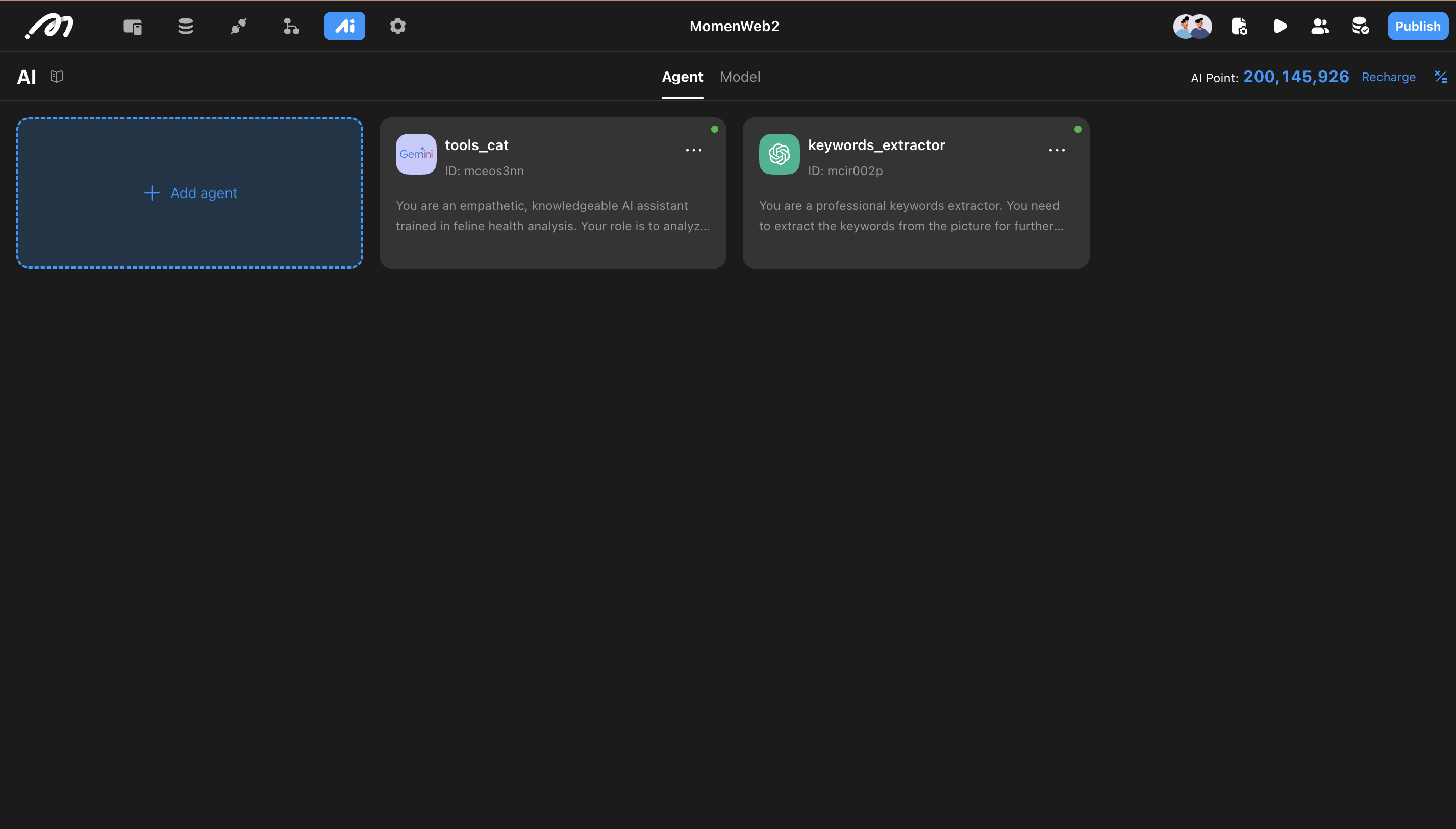Click the Momen logo icon

(49, 26)
